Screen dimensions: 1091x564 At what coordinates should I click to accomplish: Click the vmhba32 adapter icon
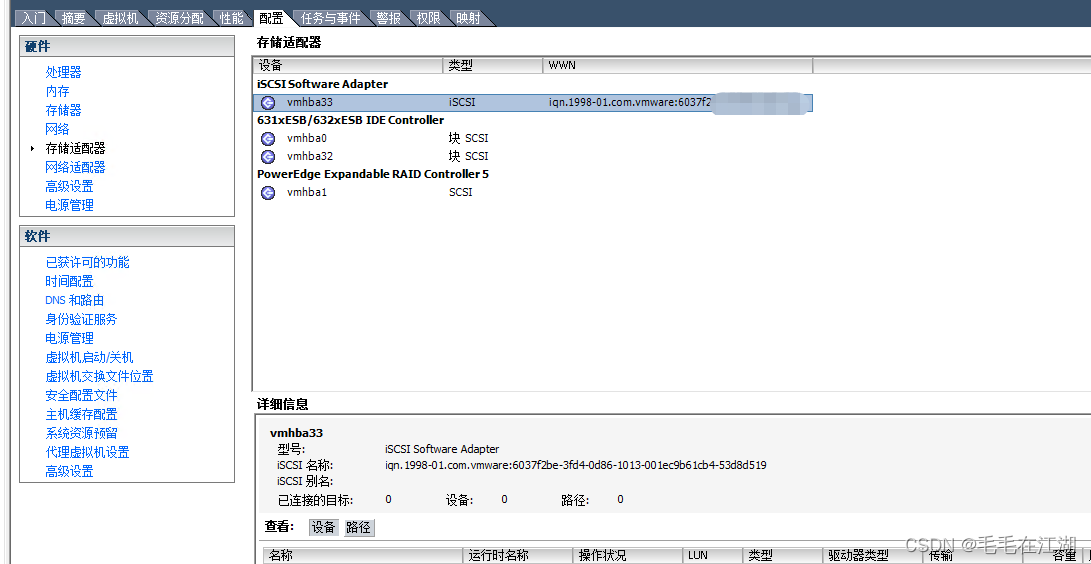point(268,156)
